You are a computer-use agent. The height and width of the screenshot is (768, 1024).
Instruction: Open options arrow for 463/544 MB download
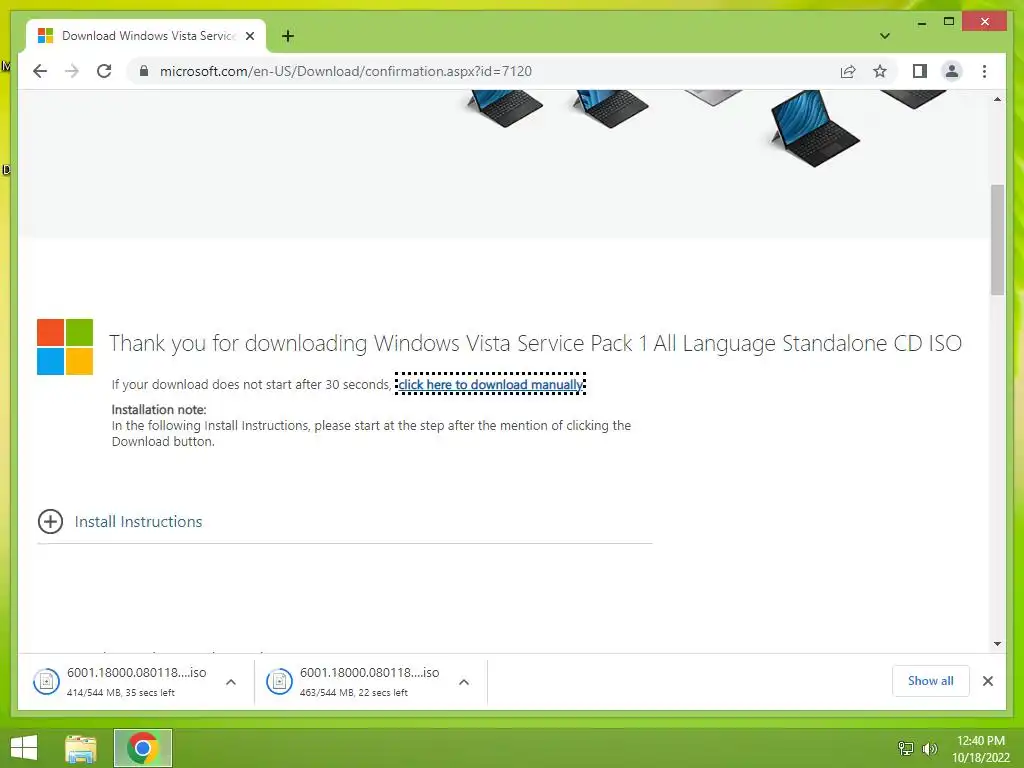(x=464, y=682)
